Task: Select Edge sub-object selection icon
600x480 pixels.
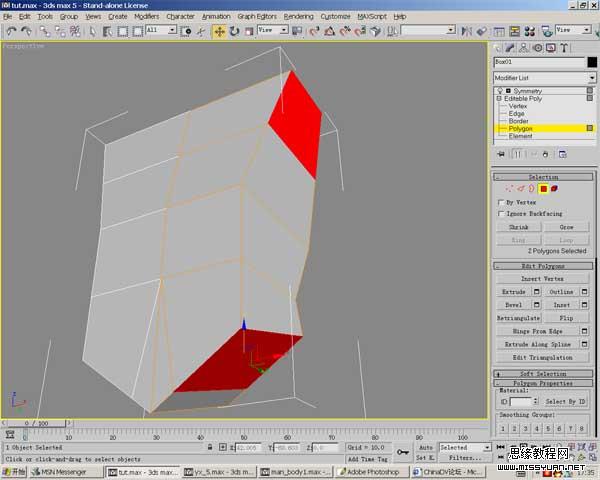Action: 520,188
